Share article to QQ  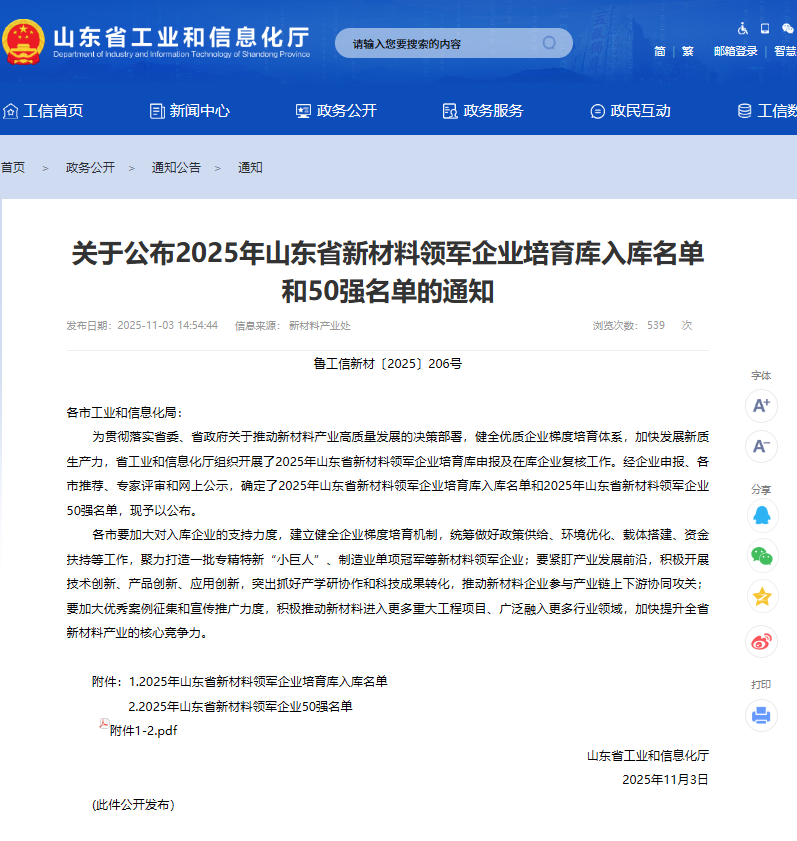761,516
